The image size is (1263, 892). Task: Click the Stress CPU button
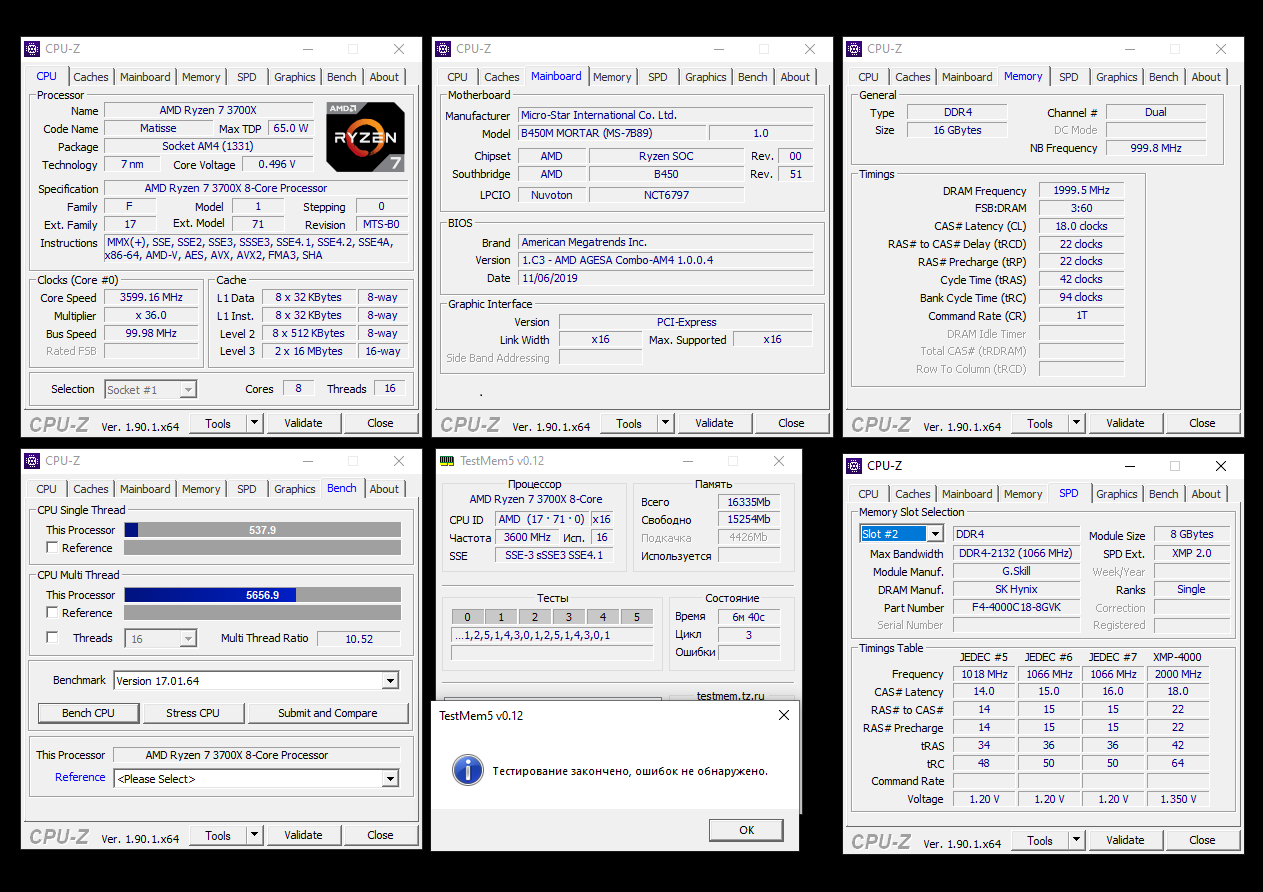pyautogui.click(x=193, y=713)
